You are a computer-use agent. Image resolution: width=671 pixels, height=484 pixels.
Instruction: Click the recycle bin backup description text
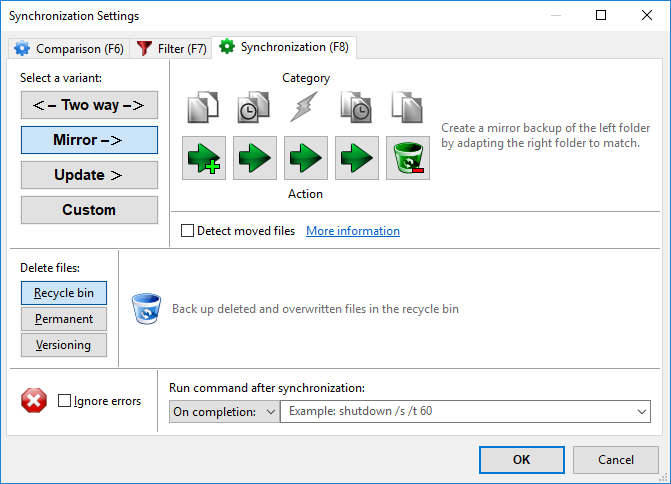coord(315,309)
